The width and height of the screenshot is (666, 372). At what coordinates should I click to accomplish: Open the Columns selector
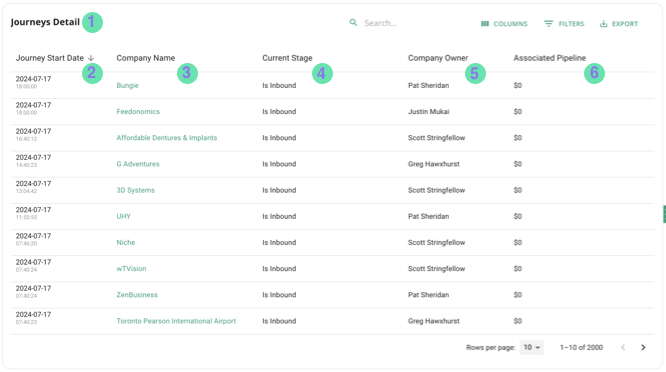coord(504,24)
